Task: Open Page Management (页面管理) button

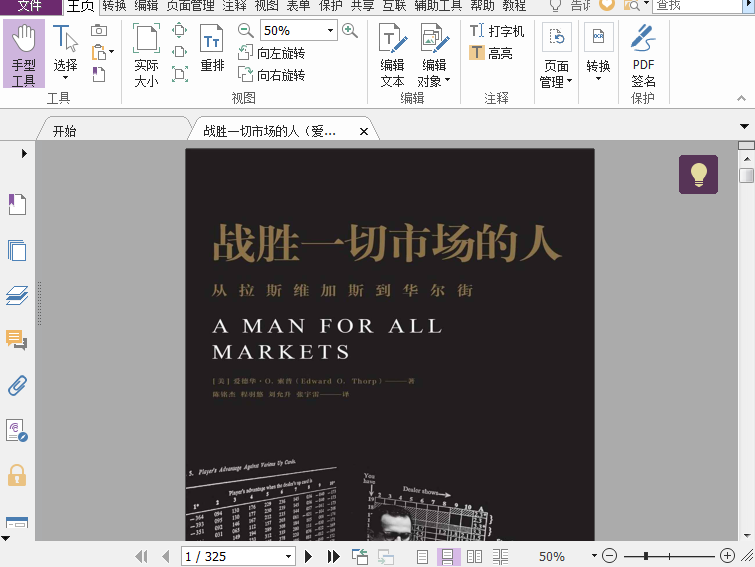Action: tap(556, 55)
